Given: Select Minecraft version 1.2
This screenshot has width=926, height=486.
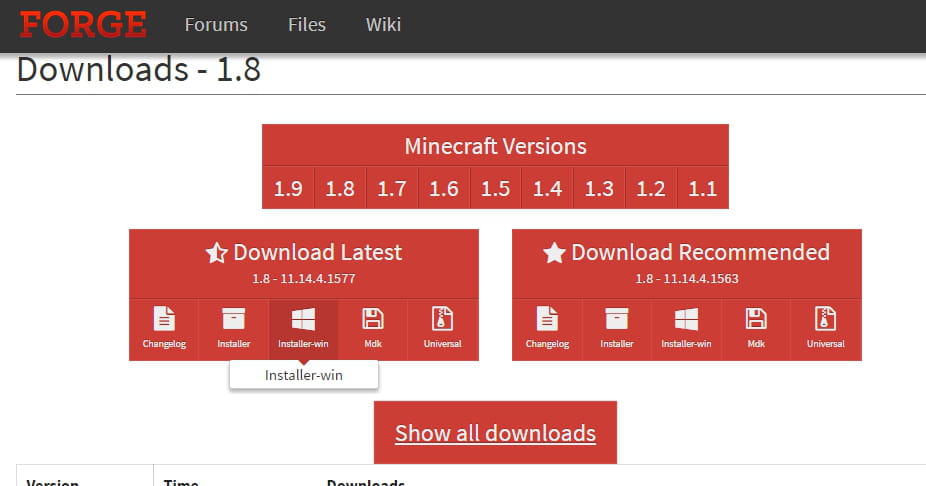Looking at the screenshot, I should click(651, 188).
